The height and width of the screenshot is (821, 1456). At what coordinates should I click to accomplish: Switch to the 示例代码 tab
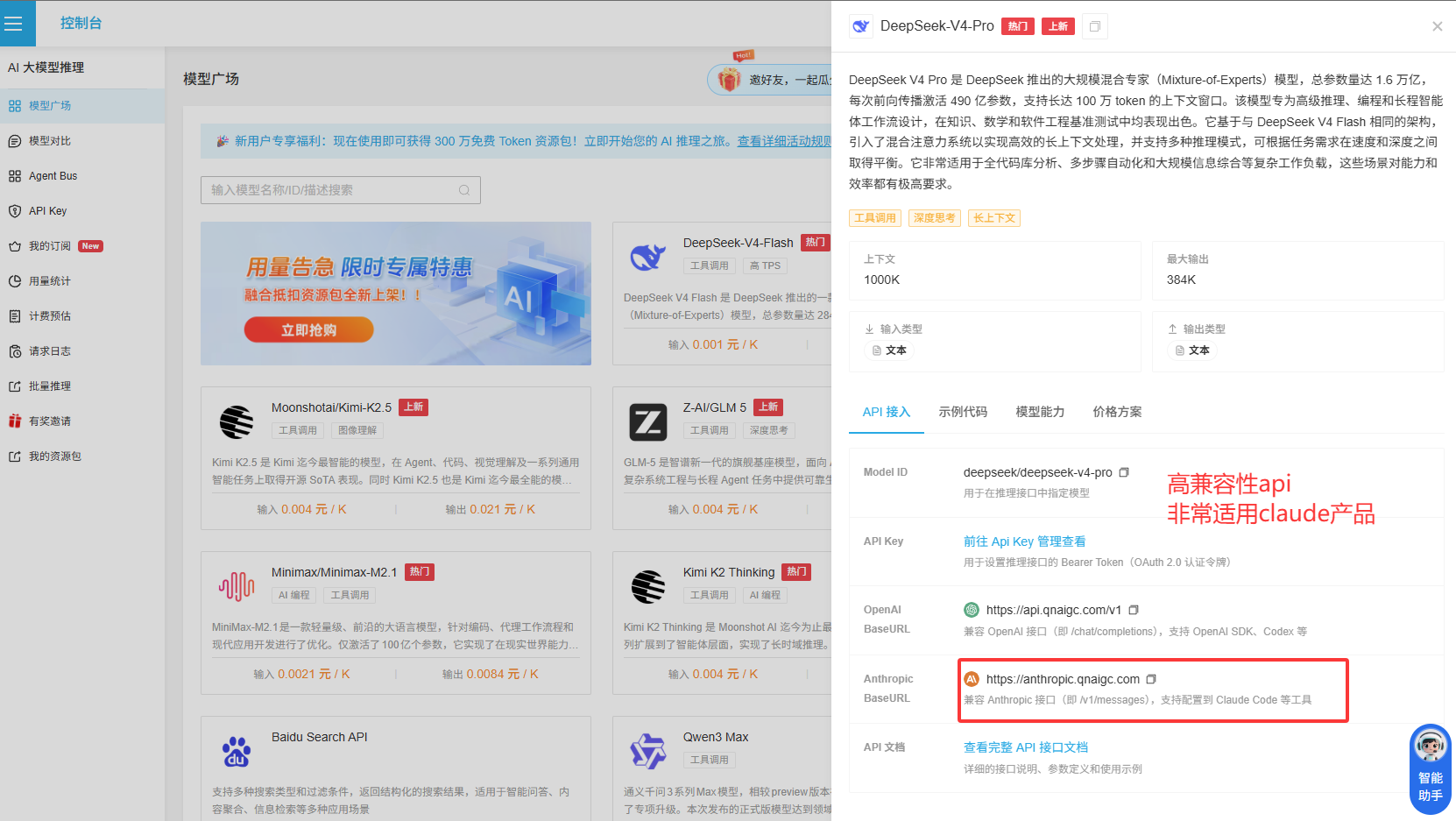(x=963, y=412)
